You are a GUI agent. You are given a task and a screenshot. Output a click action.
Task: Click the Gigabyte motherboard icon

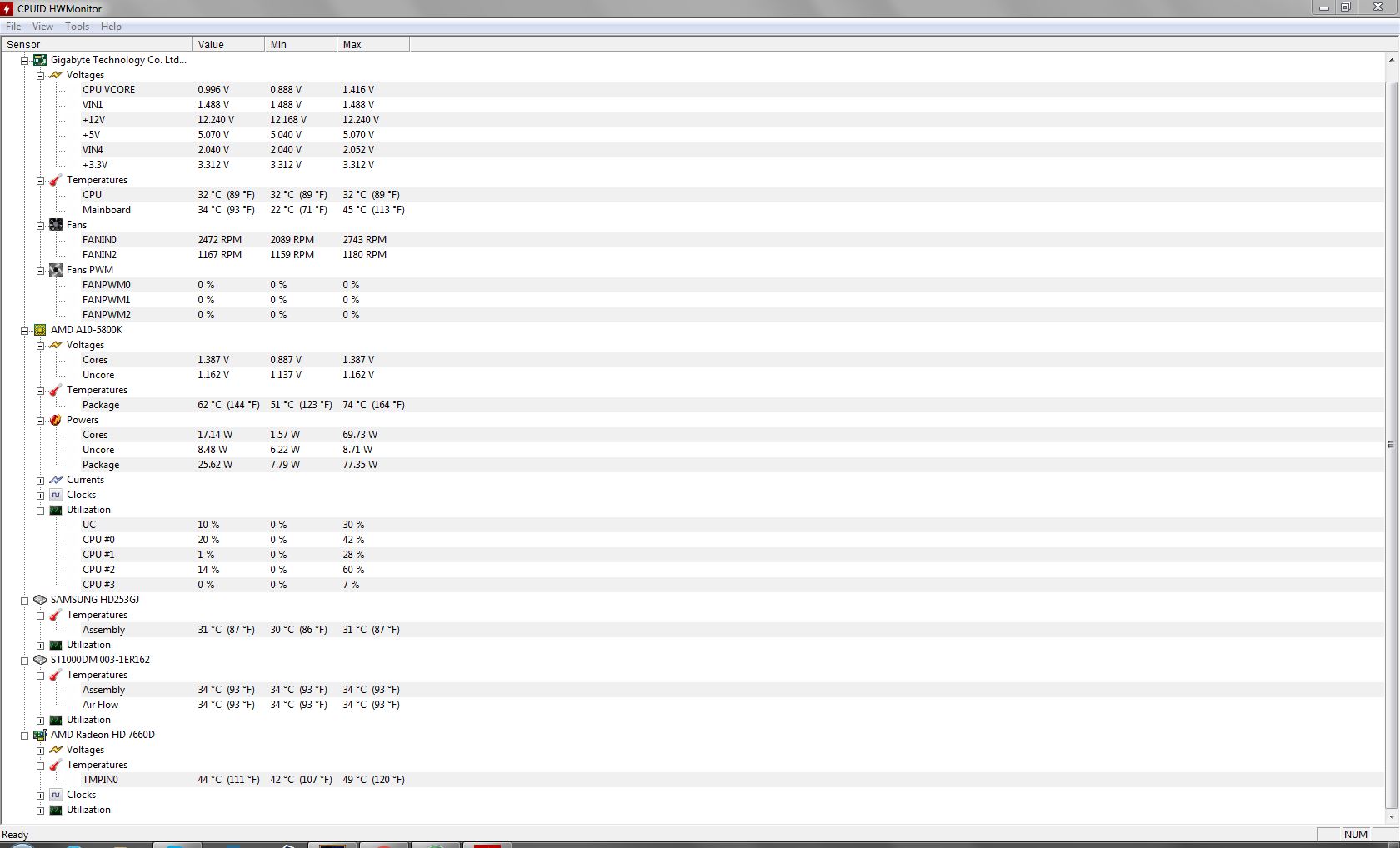click(x=40, y=60)
